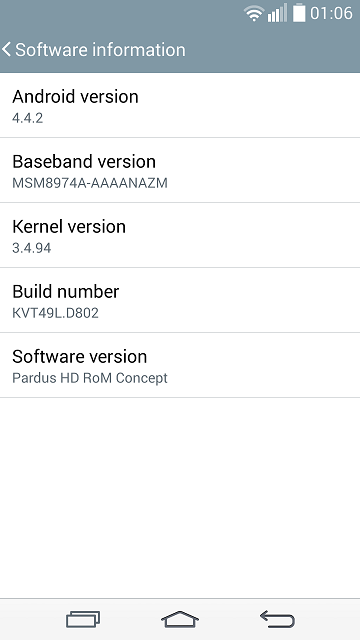This screenshot has height=640, width=360.
Task: Tap the Home navigation button
Action: click(180, 619)
